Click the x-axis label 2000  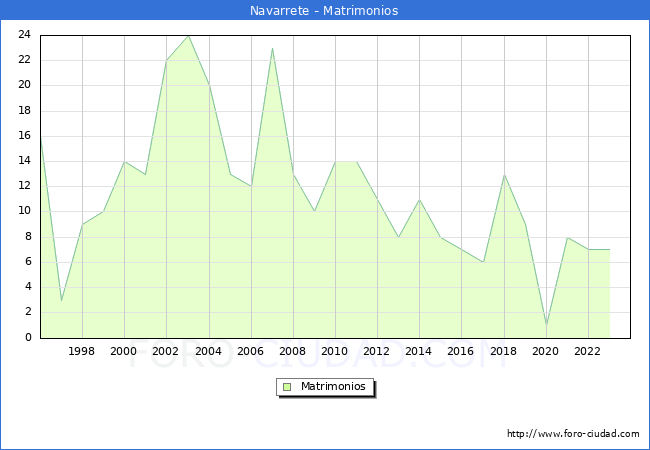[124, 351]
